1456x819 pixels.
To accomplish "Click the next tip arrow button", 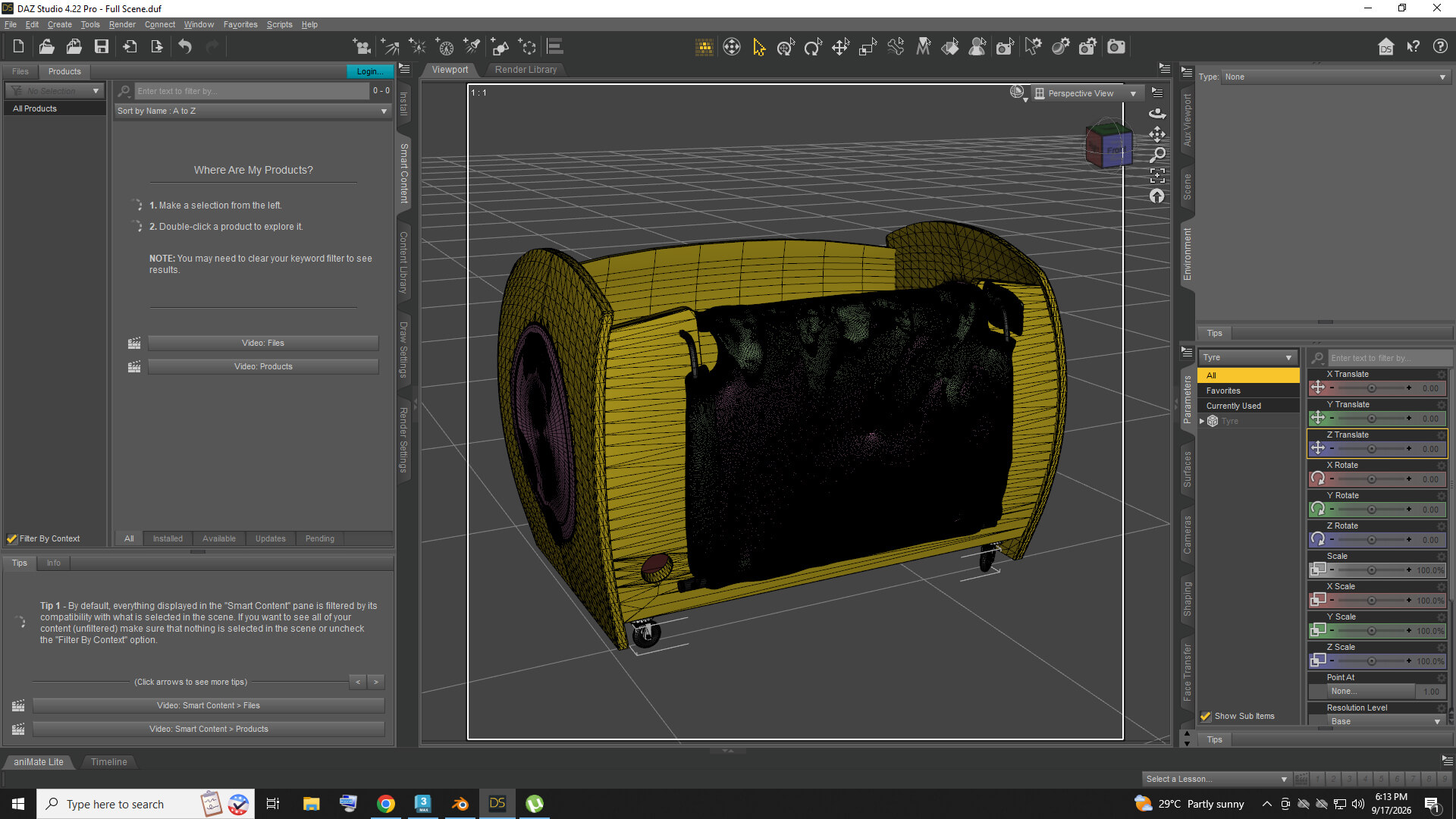I will pos(376,682).
